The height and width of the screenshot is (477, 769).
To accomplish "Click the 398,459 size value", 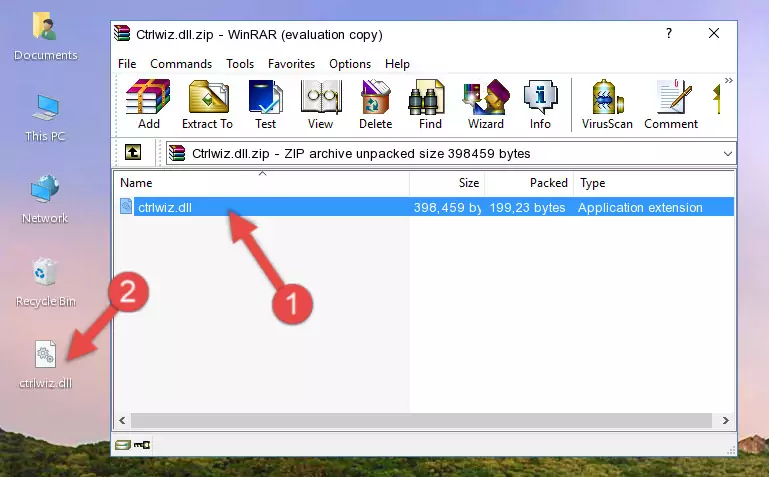I will [447, 207].
